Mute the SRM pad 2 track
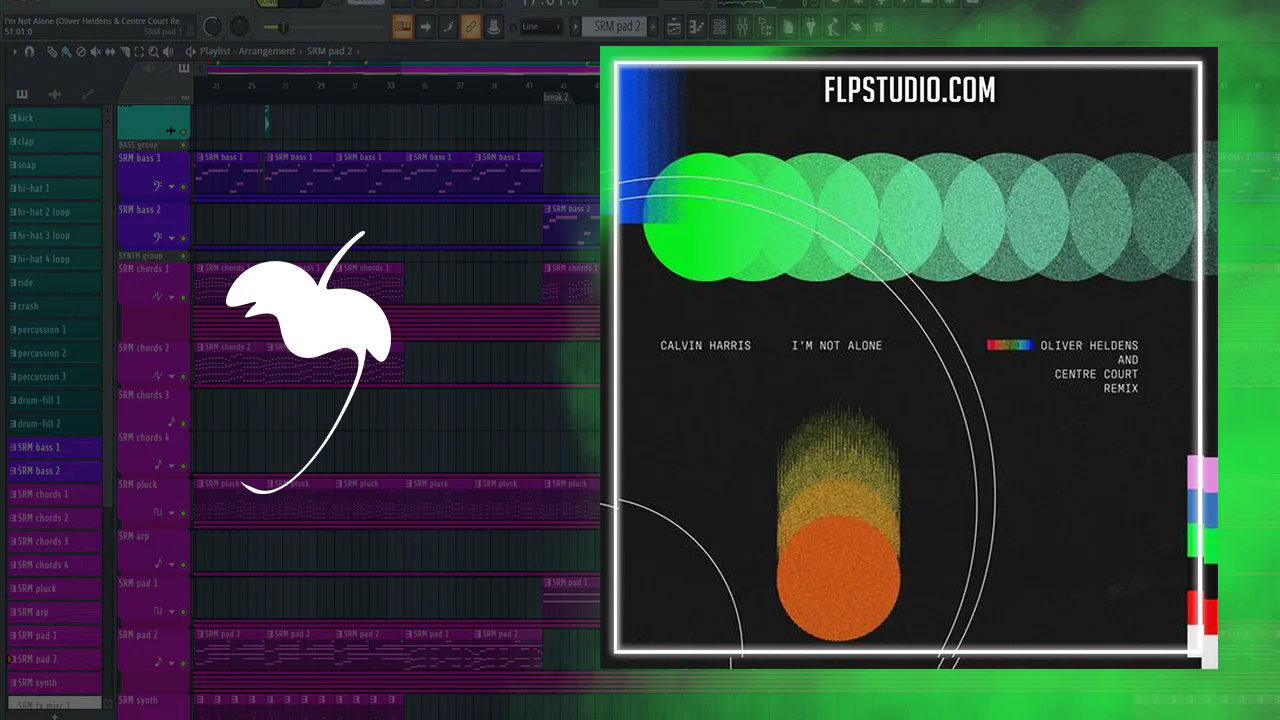The width and height of the screenshot is (1280, 720). [183, 662]
